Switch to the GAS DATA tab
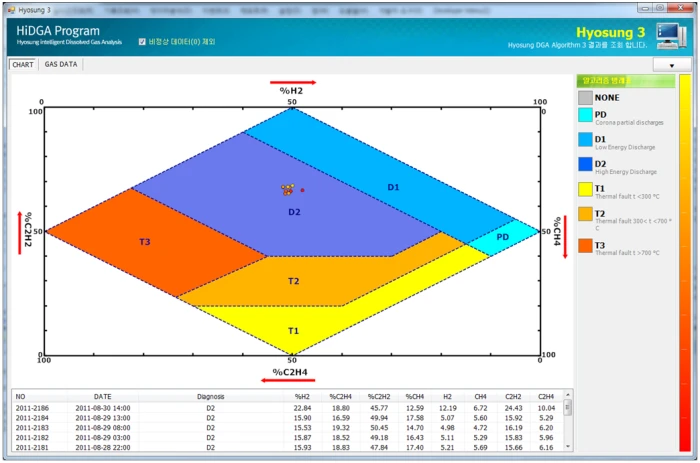Viewport: 700px width, 463px height. pyautogui.click(x=61, y=64)
